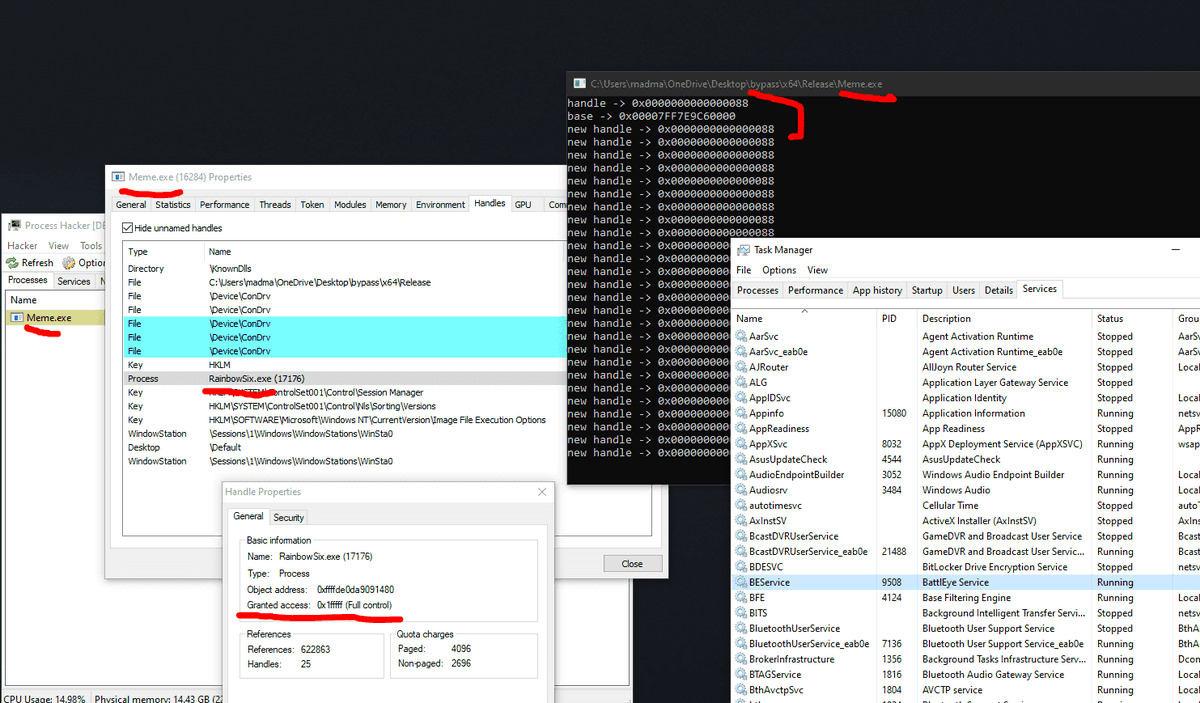The width and height of the screenshot is (1200, 703).
Task: Sort services by Status column header
Action: point(1133,317)
